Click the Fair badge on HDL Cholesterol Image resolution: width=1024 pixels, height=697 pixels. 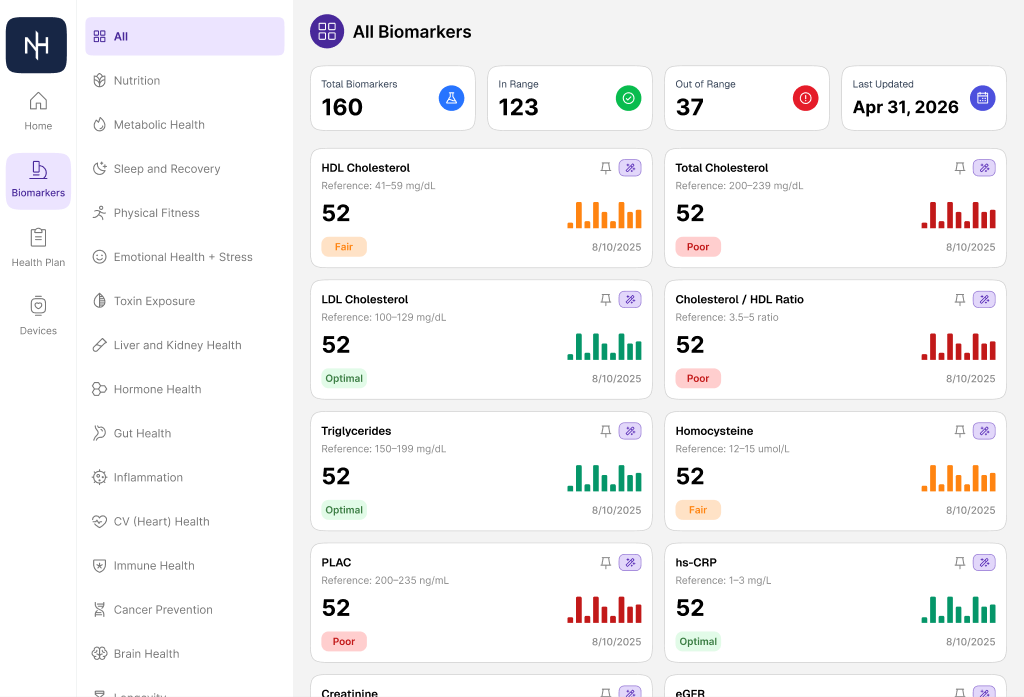[344, 247]
